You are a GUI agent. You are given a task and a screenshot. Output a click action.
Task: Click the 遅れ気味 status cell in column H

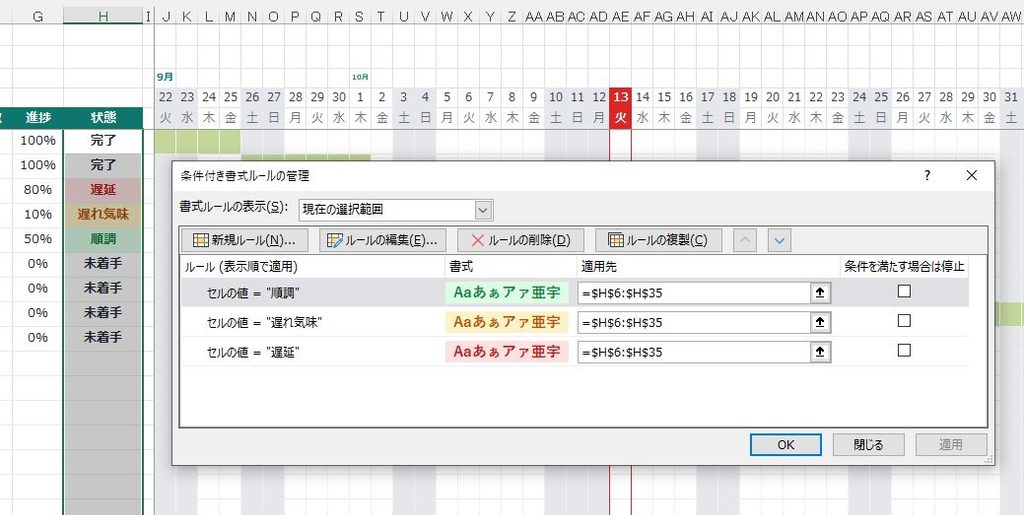[103, 214]
